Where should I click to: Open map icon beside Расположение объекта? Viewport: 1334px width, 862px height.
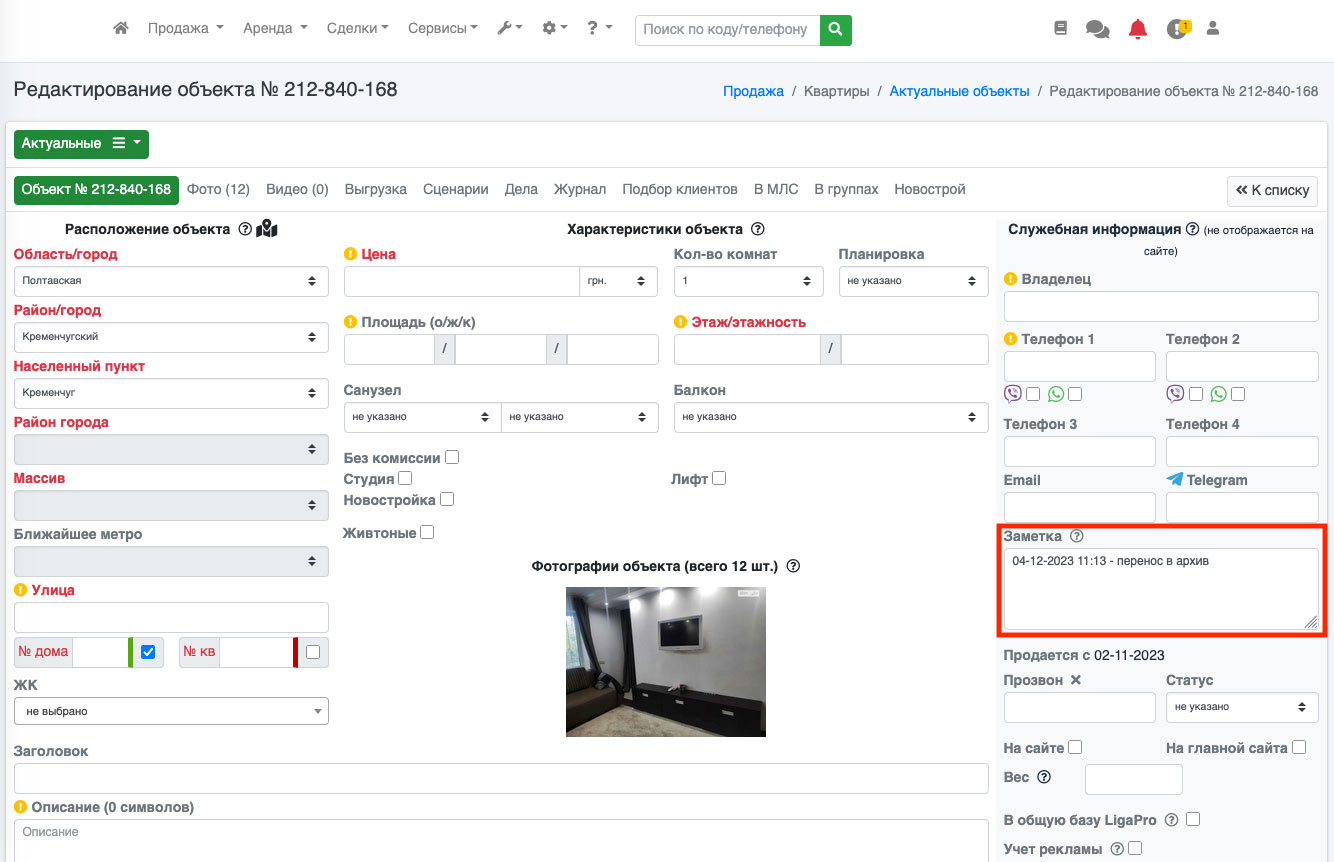267,229
